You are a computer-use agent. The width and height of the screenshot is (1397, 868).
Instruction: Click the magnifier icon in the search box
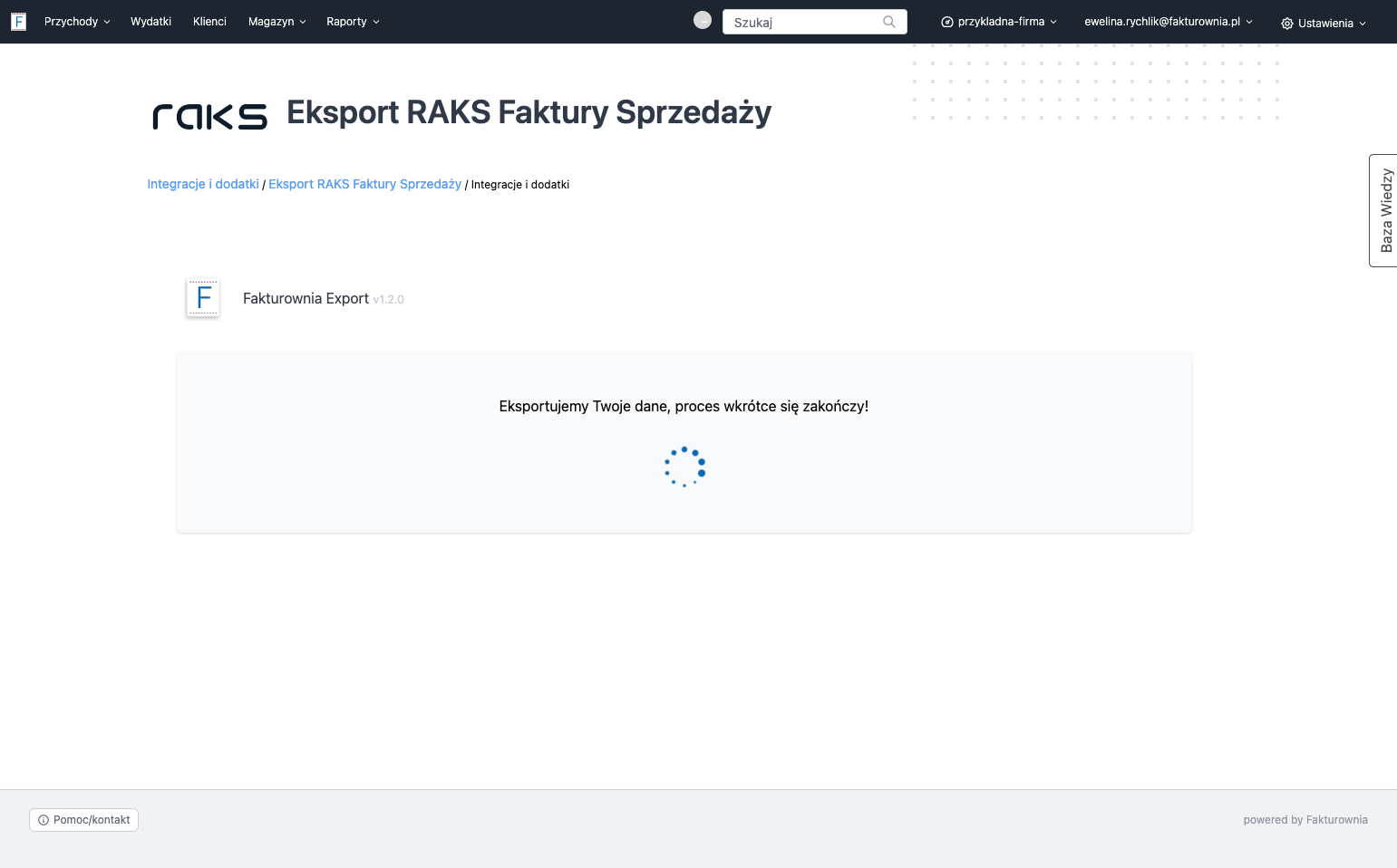889,22
